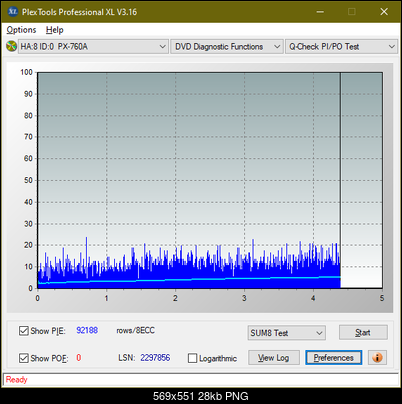Minimize the PlexTools window
This screenshot has width=402, height=404.
click(320, 12)
